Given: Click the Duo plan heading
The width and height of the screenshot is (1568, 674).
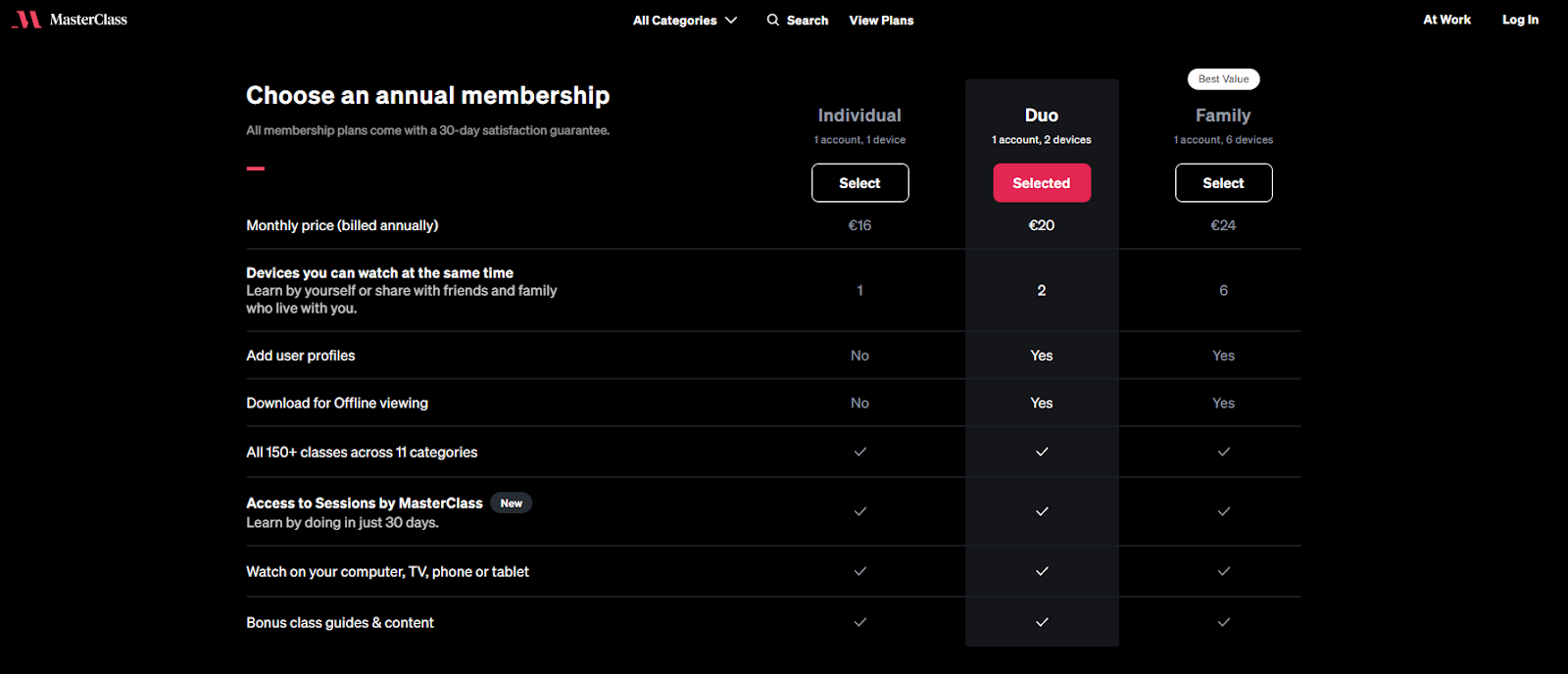Looking at the screenshot, I should [x=1042, y=116].
